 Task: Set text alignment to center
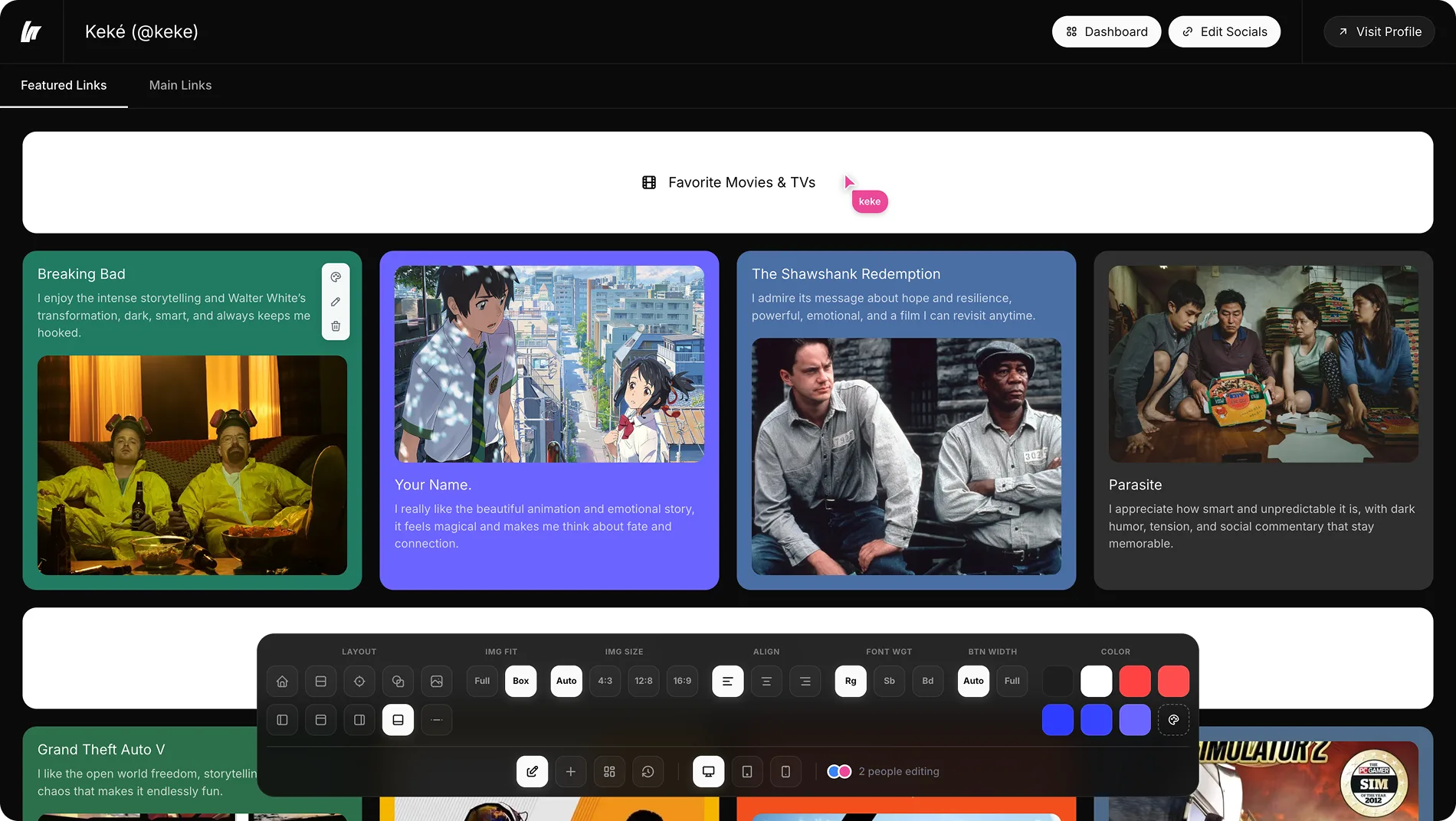pyautogui.click(x=766, y=681)
